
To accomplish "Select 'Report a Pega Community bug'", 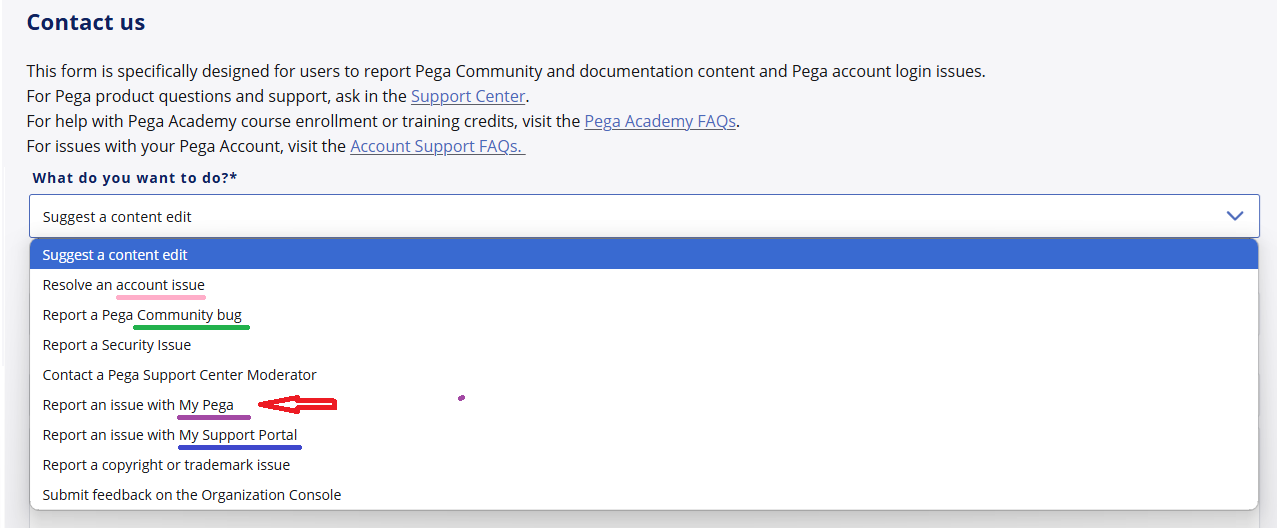I will point(142,315).
